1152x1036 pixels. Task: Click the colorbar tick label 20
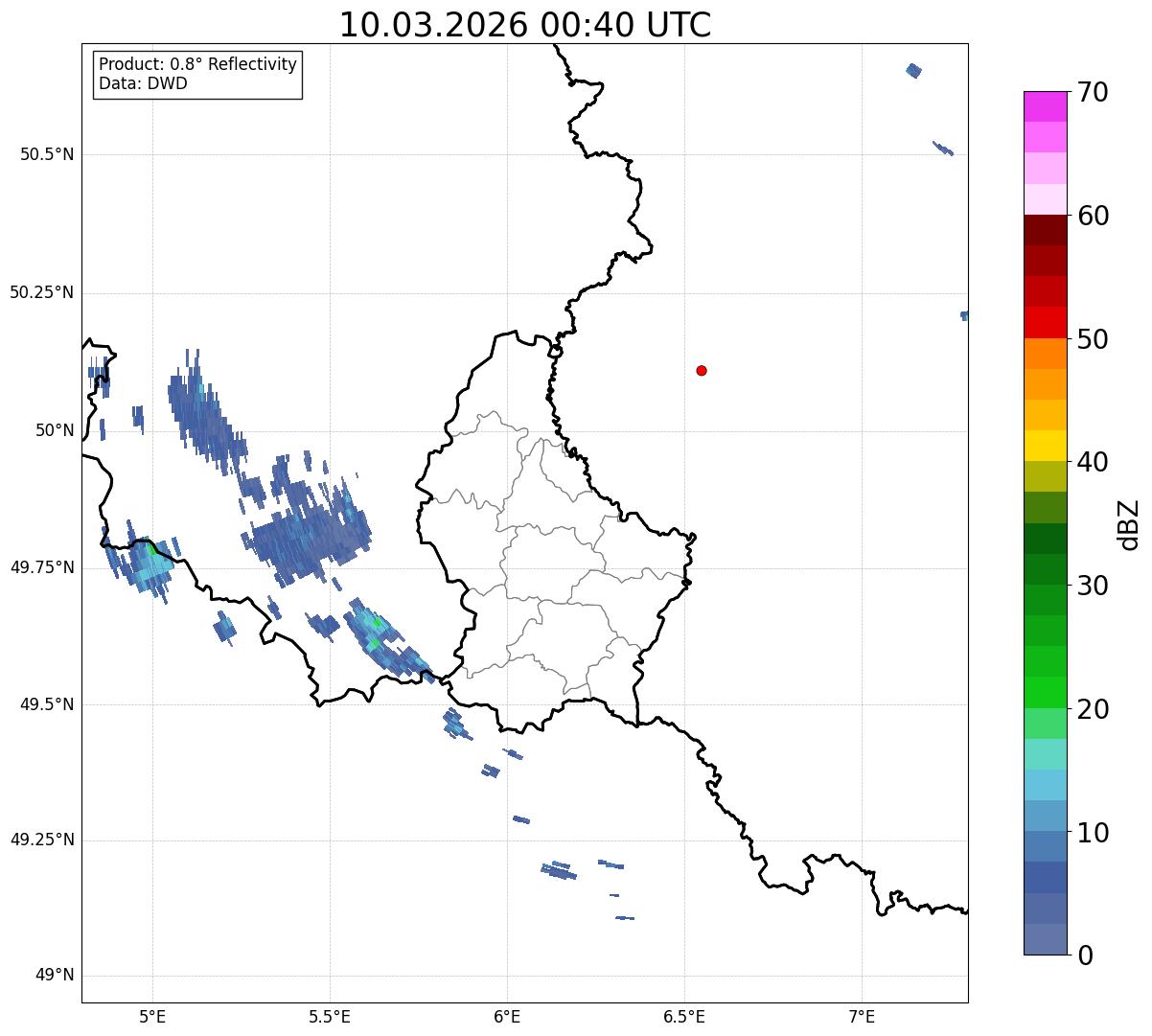point(1093,709)
